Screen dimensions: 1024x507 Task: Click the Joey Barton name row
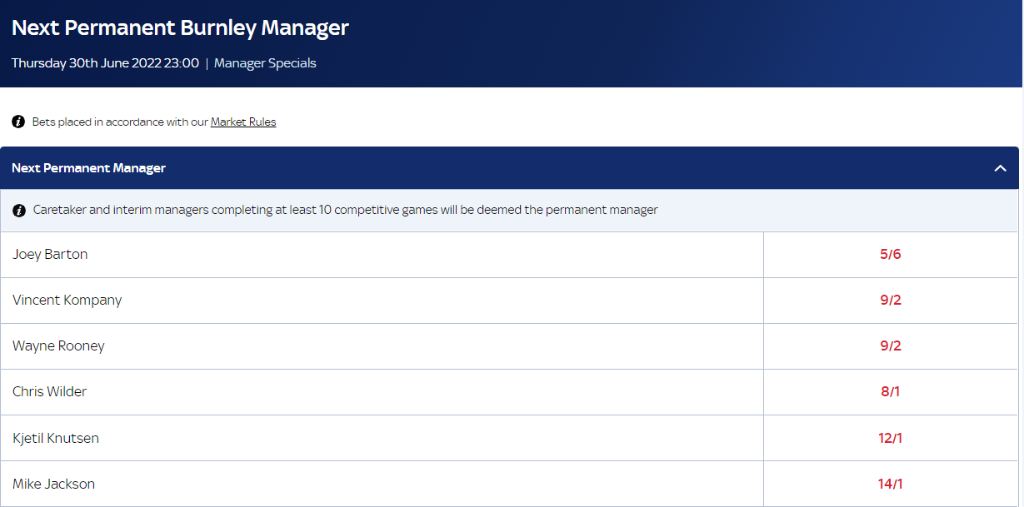click(x=382, y=254)
